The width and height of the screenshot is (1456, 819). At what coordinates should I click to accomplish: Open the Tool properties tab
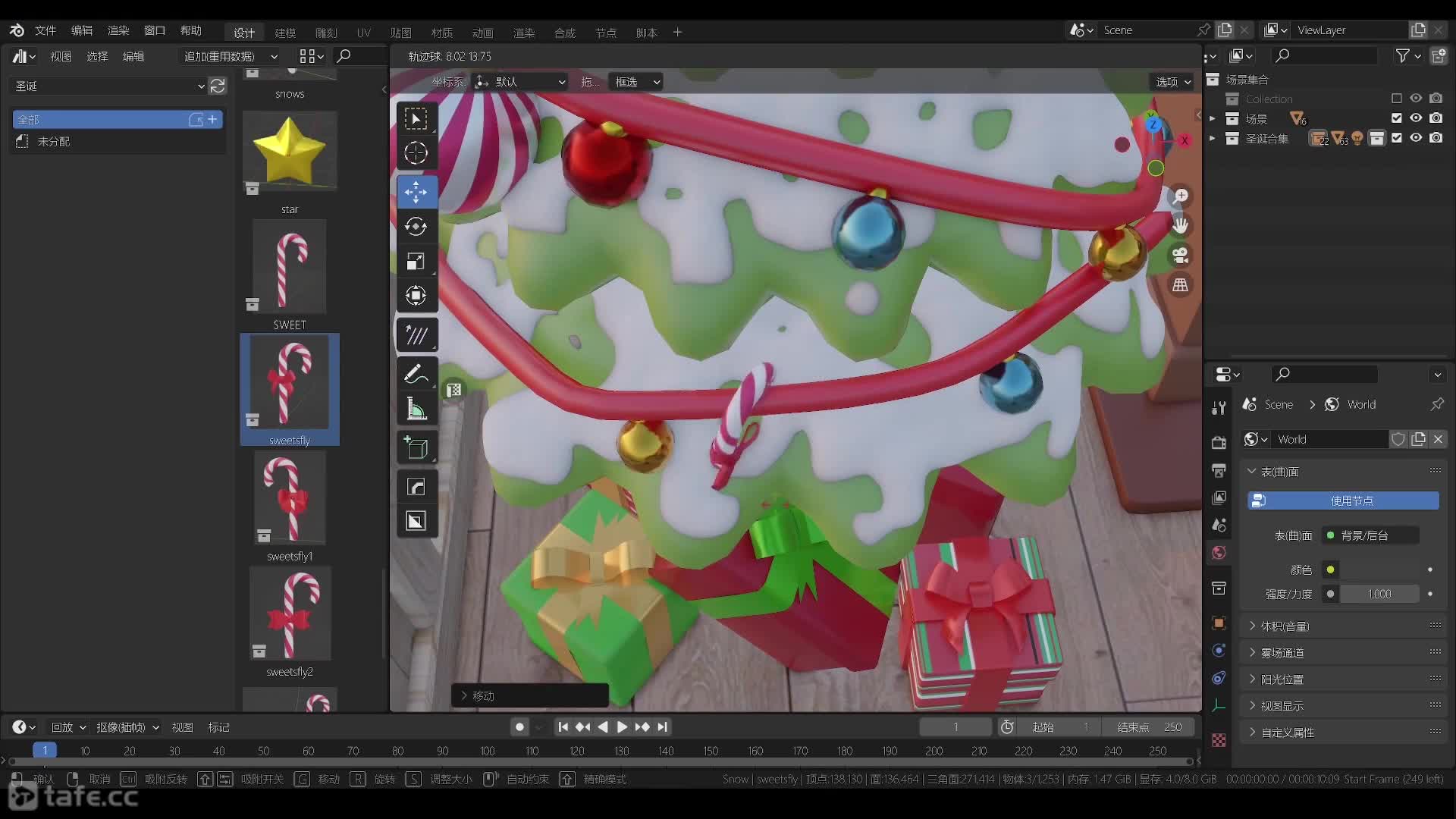pos(1219,408)
